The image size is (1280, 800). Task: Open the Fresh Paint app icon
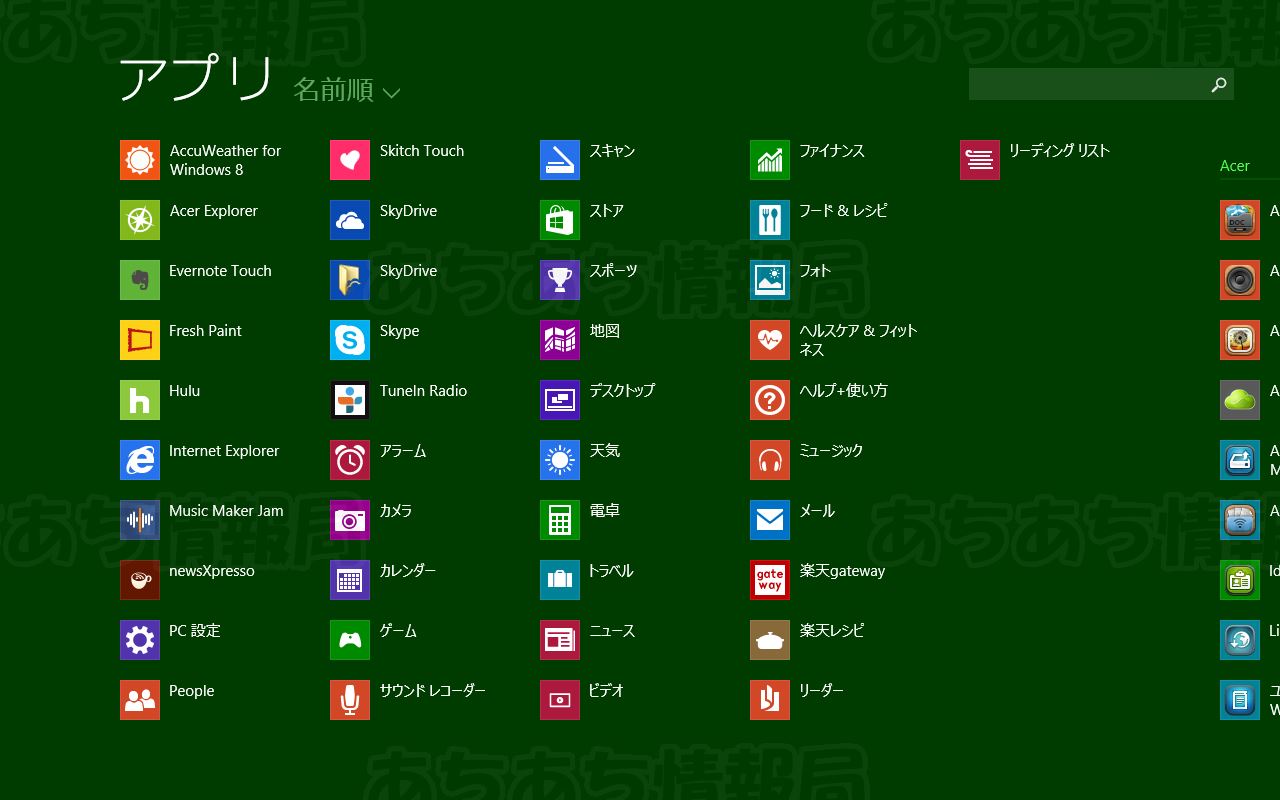click(x=140, y=340)
